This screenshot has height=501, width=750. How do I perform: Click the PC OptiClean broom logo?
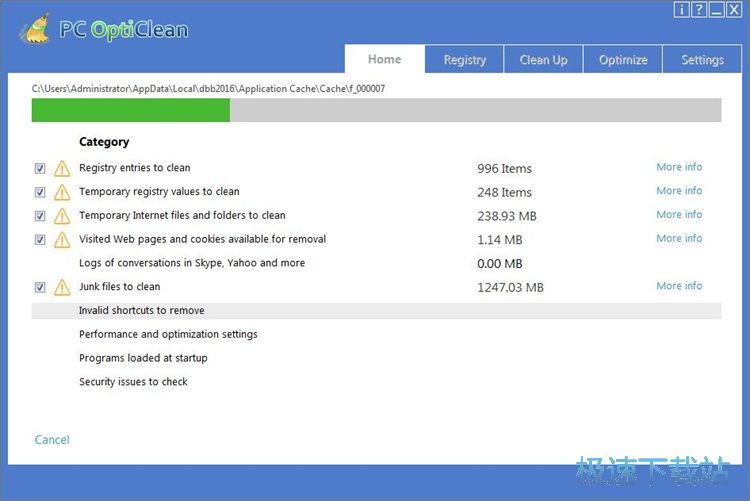pos(34,29)
